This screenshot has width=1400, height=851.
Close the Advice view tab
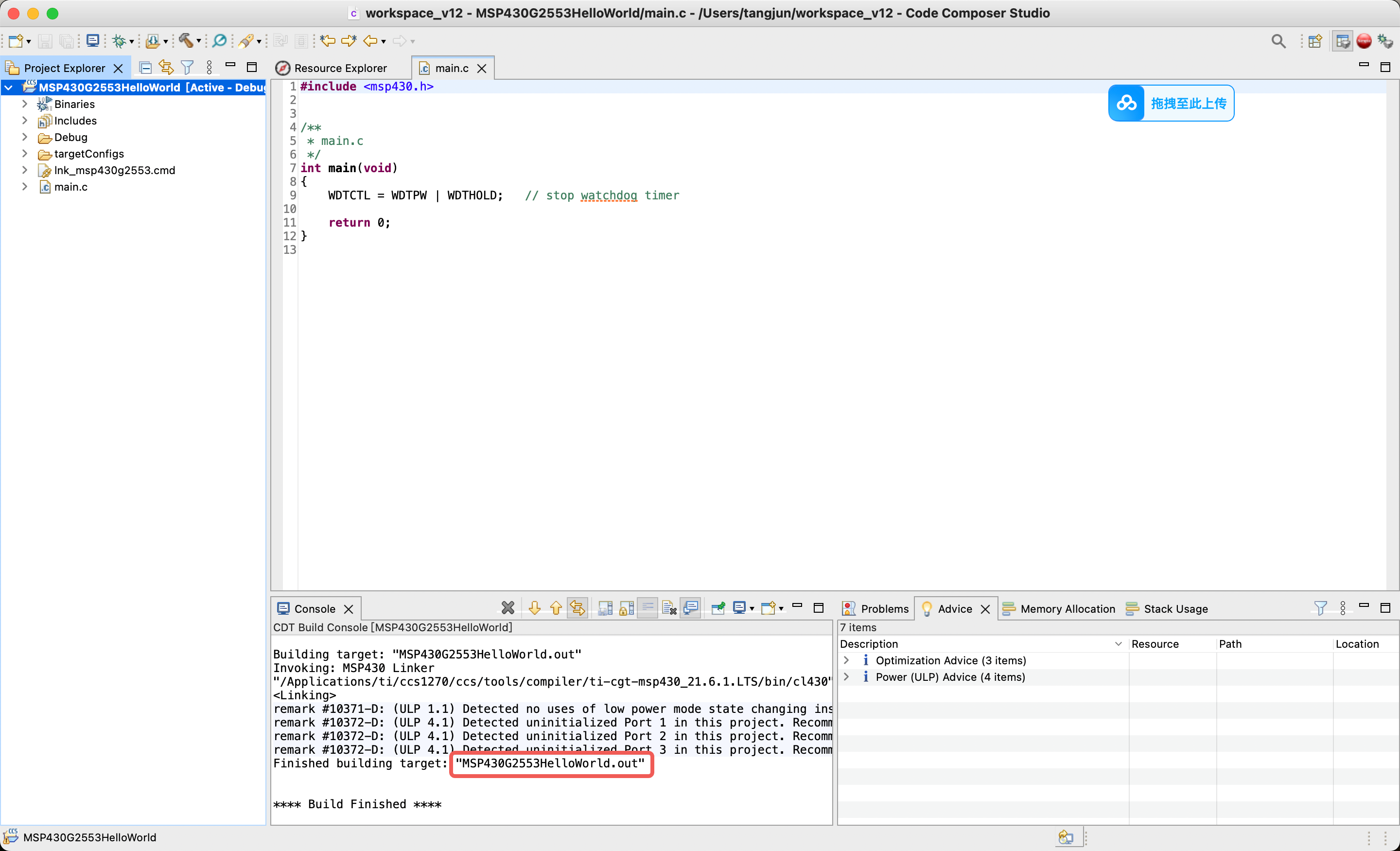[x=986, y=609]
